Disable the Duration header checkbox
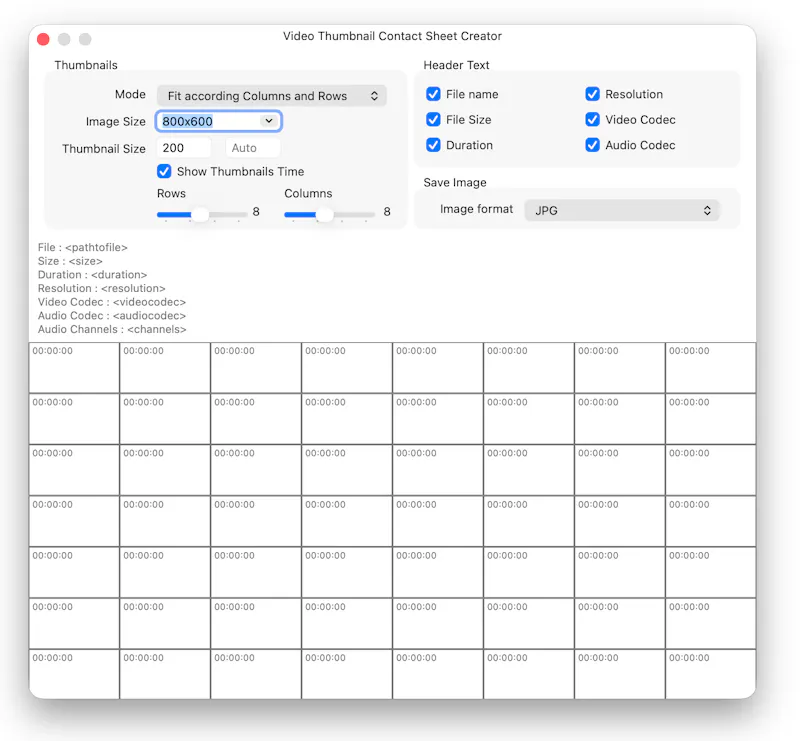 tap(433, 145)
